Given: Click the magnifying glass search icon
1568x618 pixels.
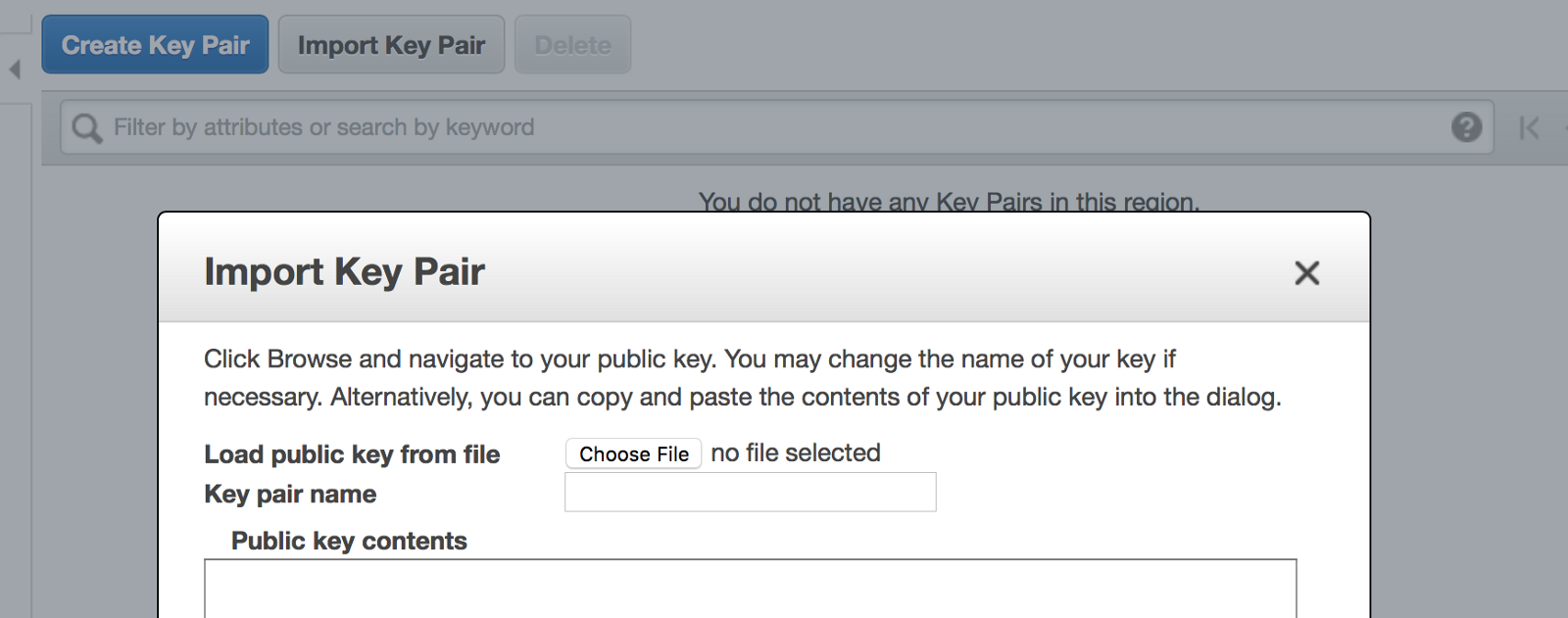Looking at the screenshot, I should click(x=87, y=128).
